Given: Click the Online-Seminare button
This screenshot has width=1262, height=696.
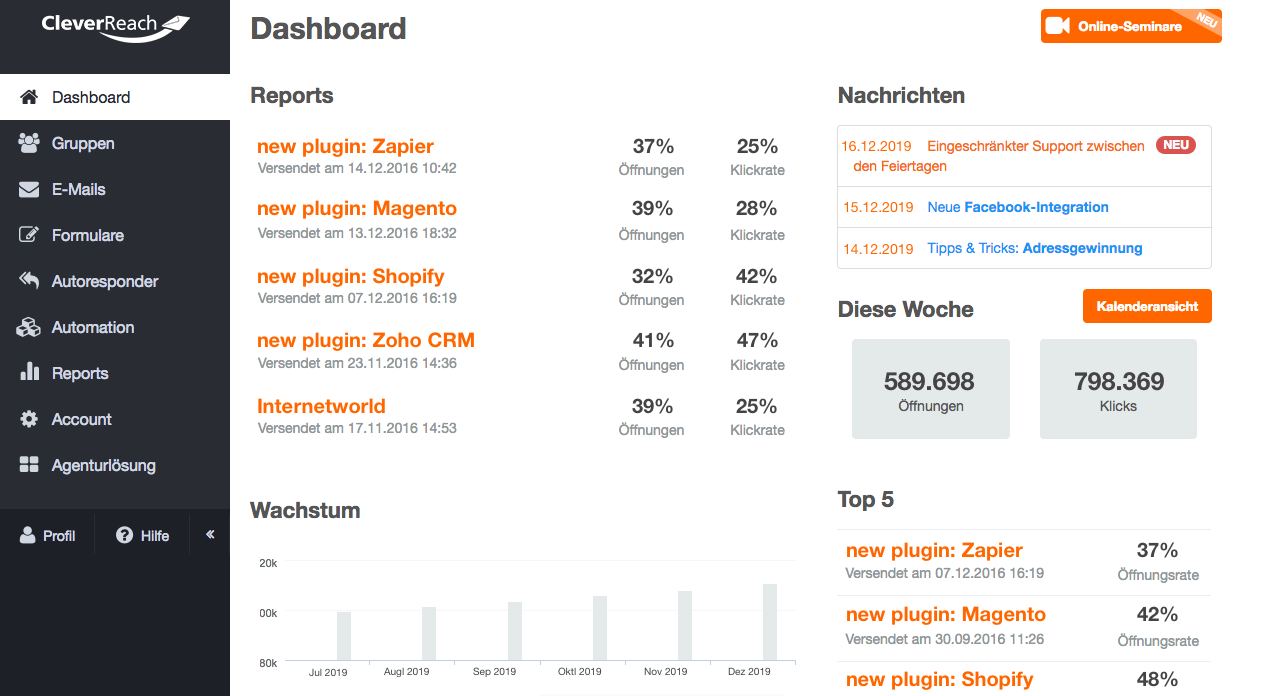Looking at the screenshot, I should pos(1131,26).
